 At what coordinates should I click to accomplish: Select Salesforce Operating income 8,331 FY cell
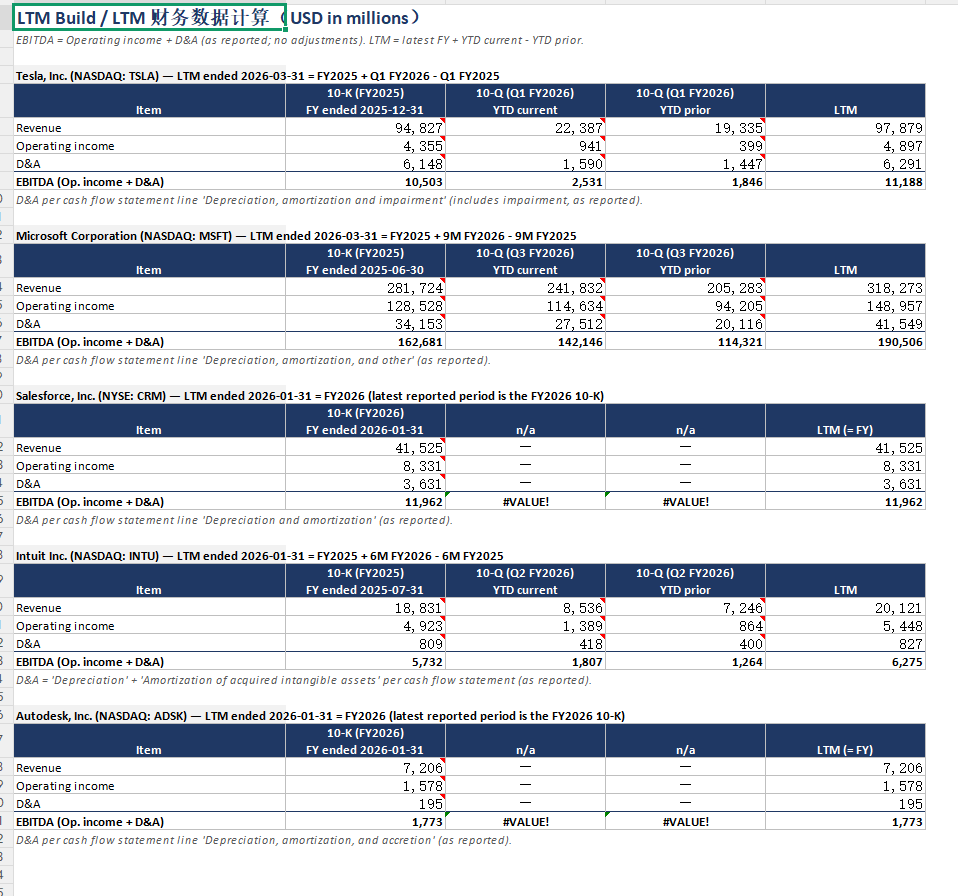coord(365,466)
